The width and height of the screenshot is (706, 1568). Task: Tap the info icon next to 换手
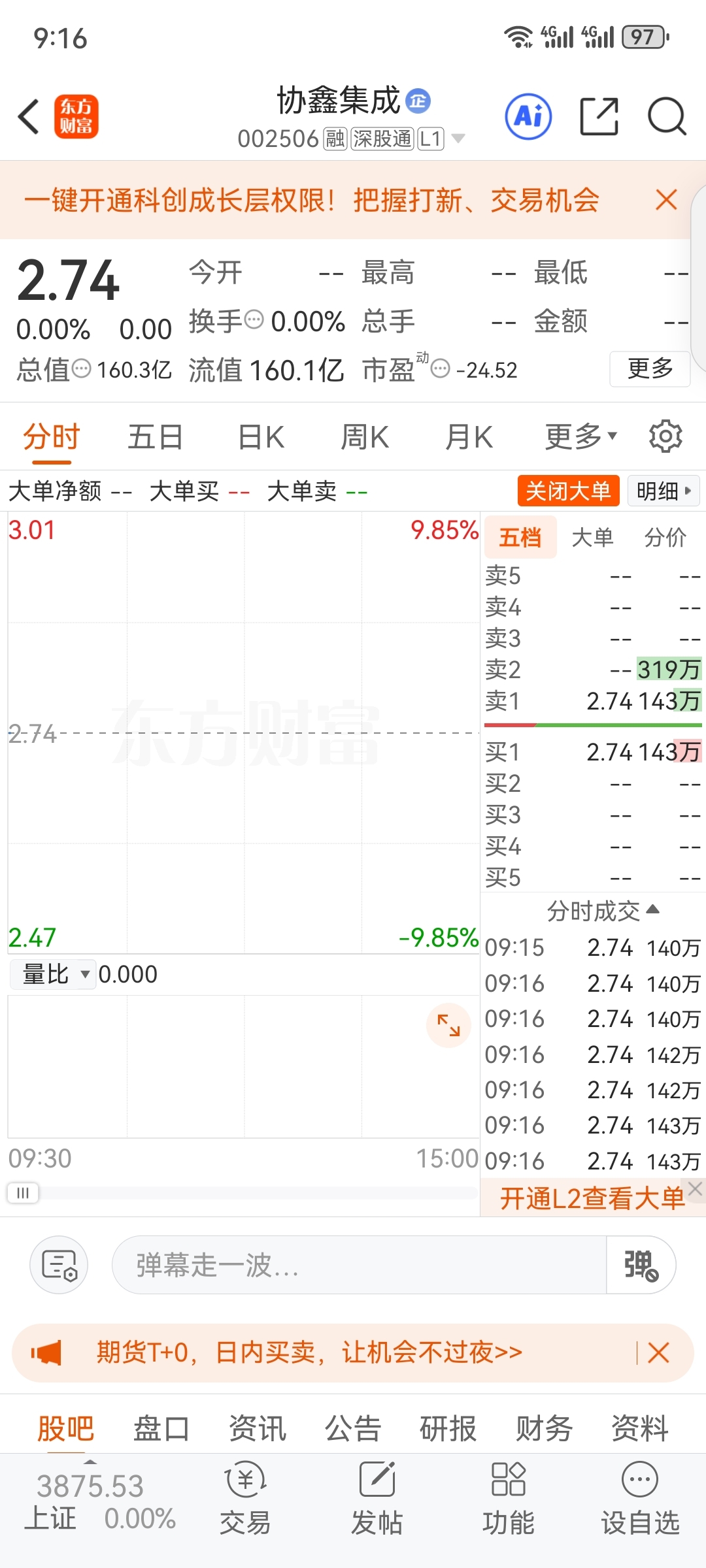point(254,320)
